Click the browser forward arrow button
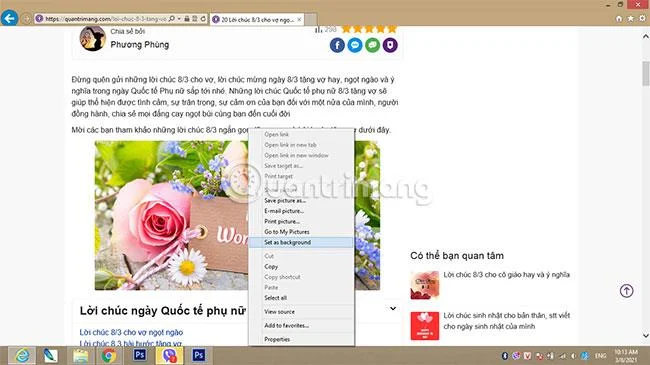The width and height of the screenshot is (650, 365). pos(26,19)
